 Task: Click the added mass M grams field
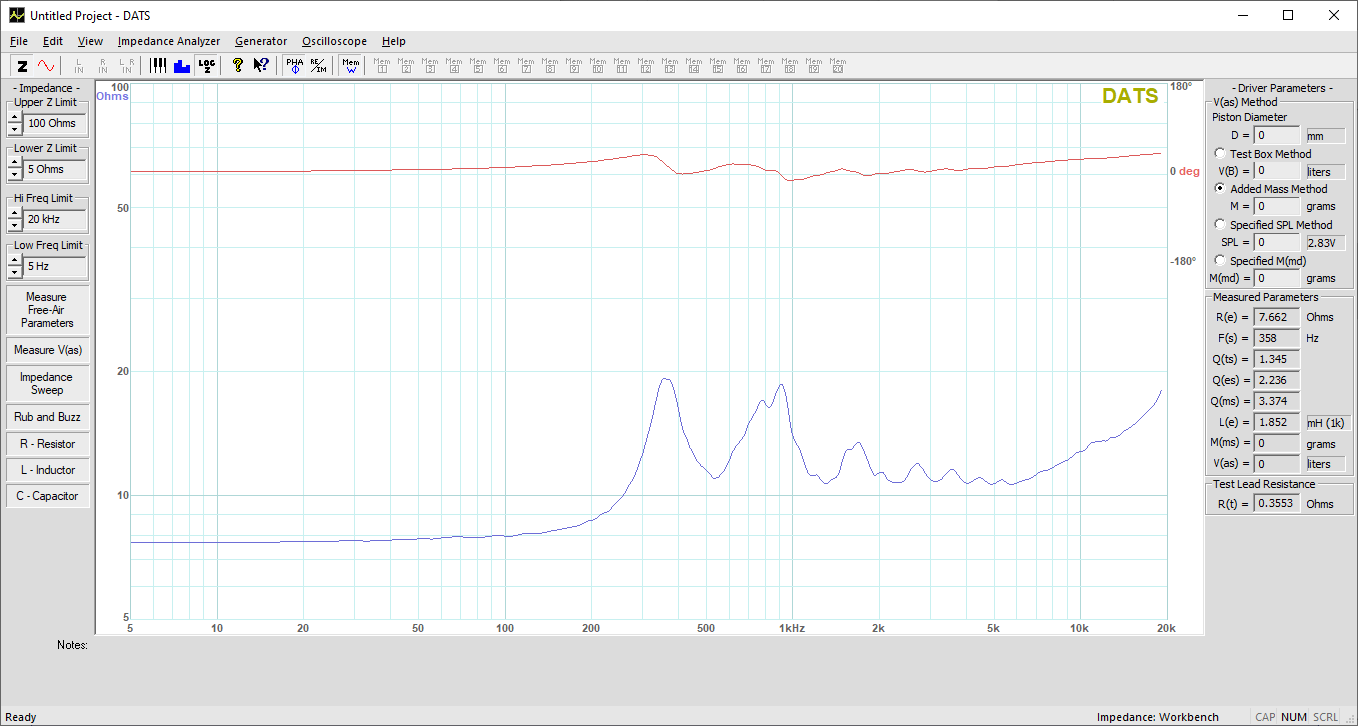1277,207
